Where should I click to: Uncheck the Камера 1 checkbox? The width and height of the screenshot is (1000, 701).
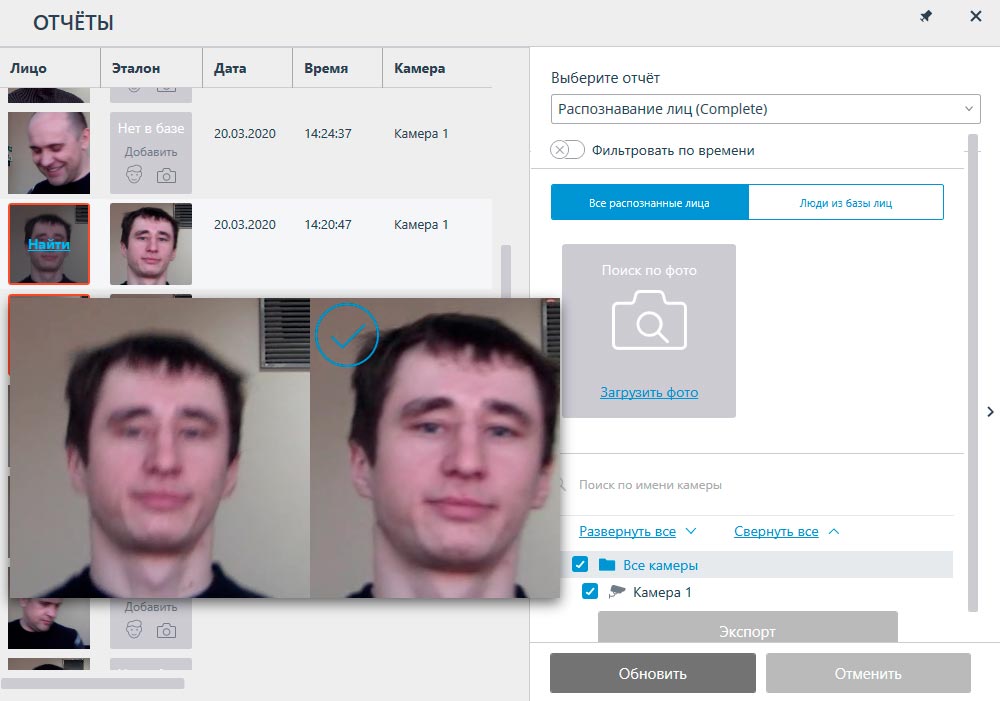coord(590,592)
